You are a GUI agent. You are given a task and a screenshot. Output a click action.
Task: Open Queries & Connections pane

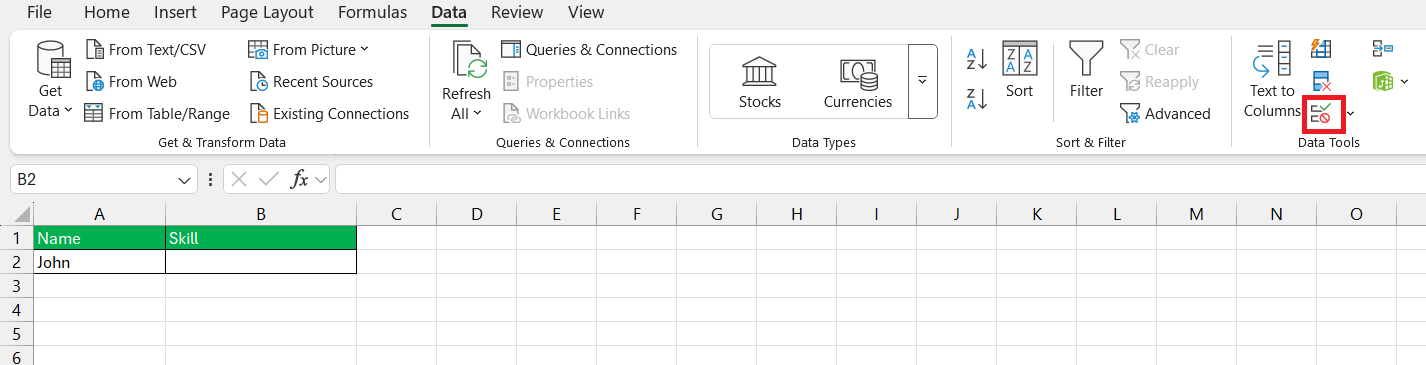589,49
